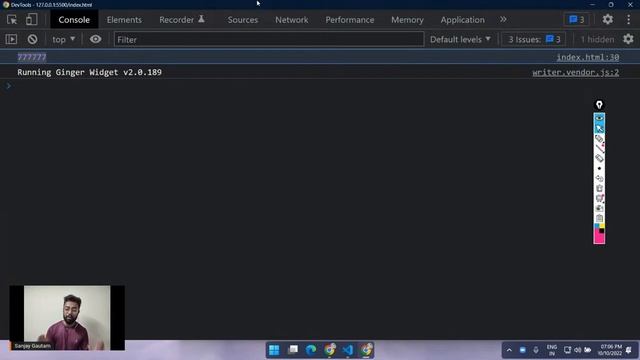Choose the pen size dot
The image size is (640, 360).
pyautogui.click(x=599, y=168)
